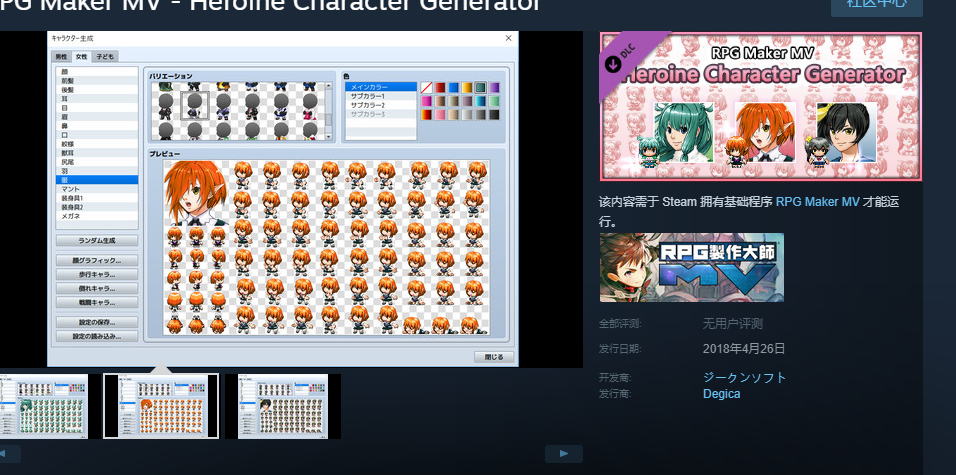Open the ジークンソフト developer link
The height and width of the screenshot is (475, 956).
pyautogui.click(x=744, y=377)
